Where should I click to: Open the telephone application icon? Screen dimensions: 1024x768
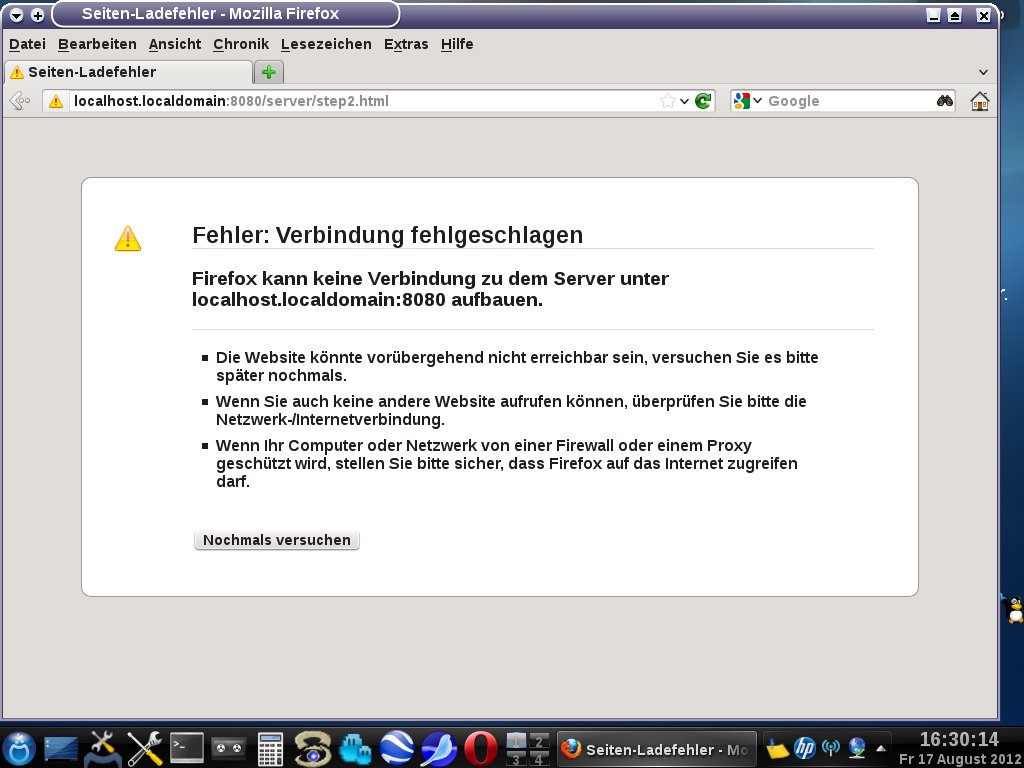tap(313, 749)
